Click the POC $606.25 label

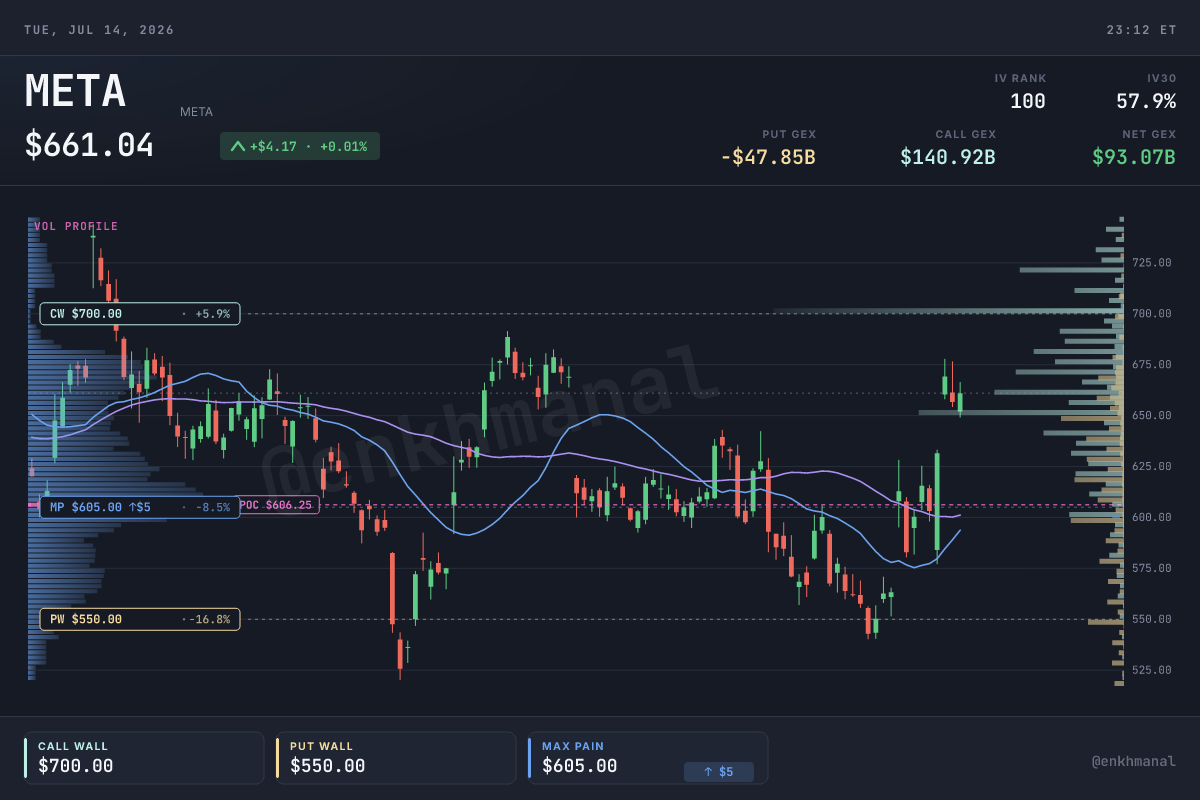point(276,505)
